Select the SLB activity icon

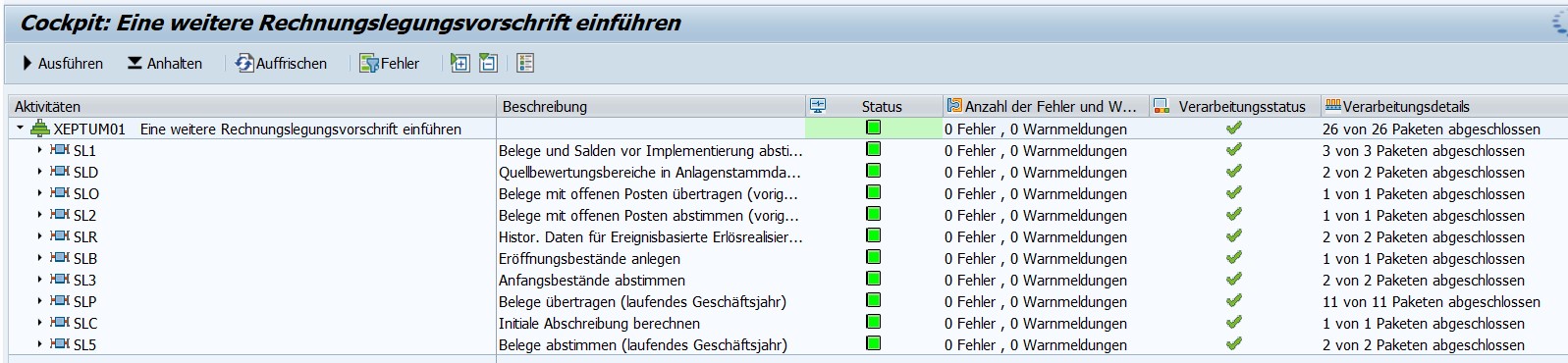(x=60, y=258)
